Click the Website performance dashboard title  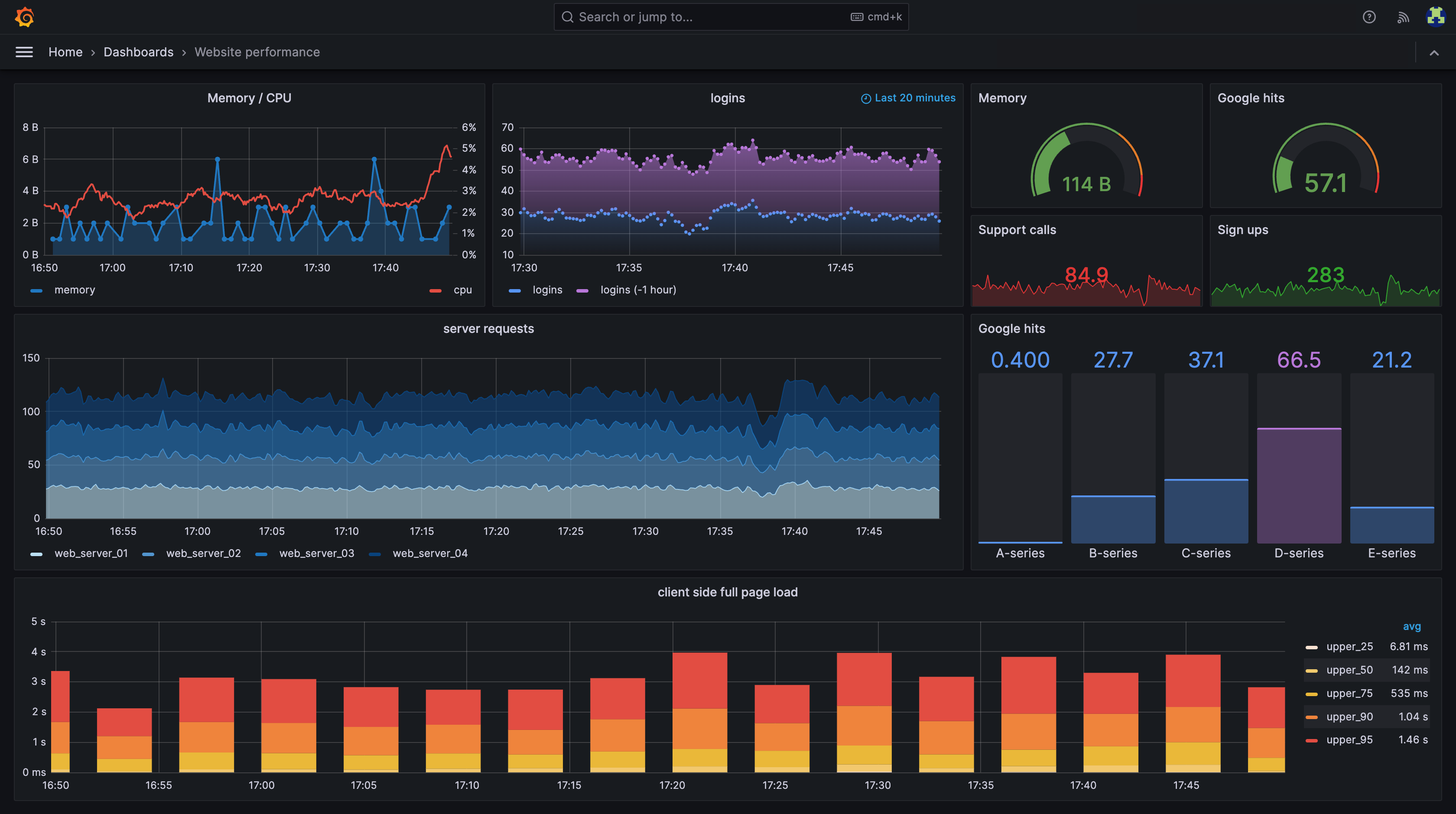(x=258, y=51)
